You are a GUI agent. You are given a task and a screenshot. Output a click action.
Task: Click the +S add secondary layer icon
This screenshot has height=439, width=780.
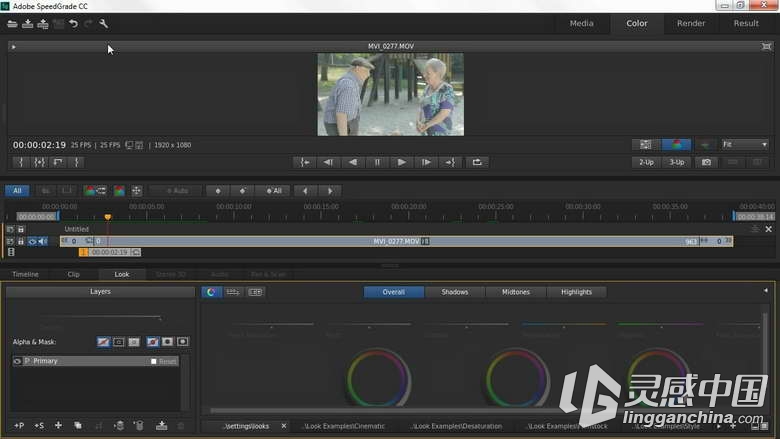39,426
